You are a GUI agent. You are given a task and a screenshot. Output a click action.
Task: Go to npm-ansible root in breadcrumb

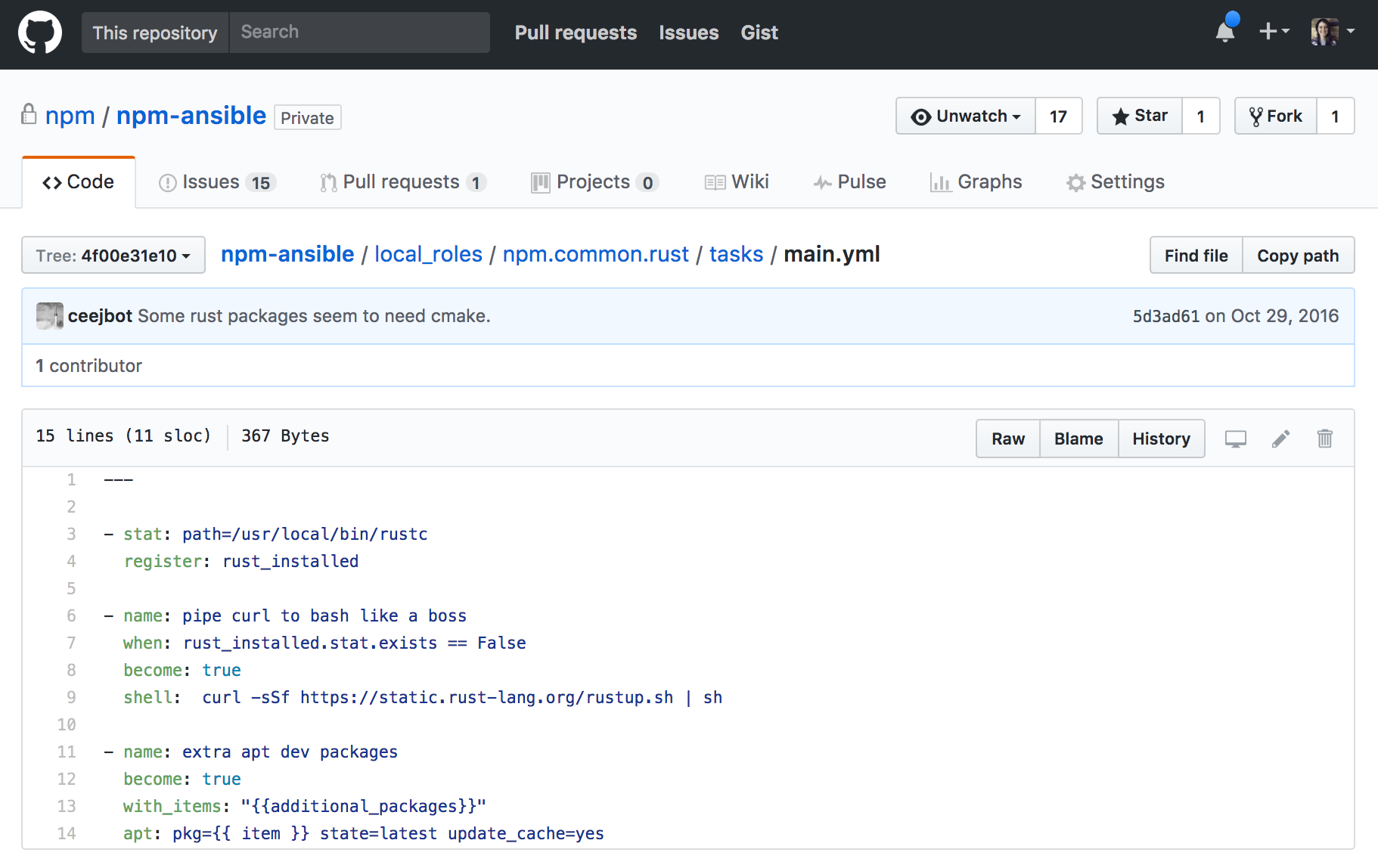tap(287, 254)
